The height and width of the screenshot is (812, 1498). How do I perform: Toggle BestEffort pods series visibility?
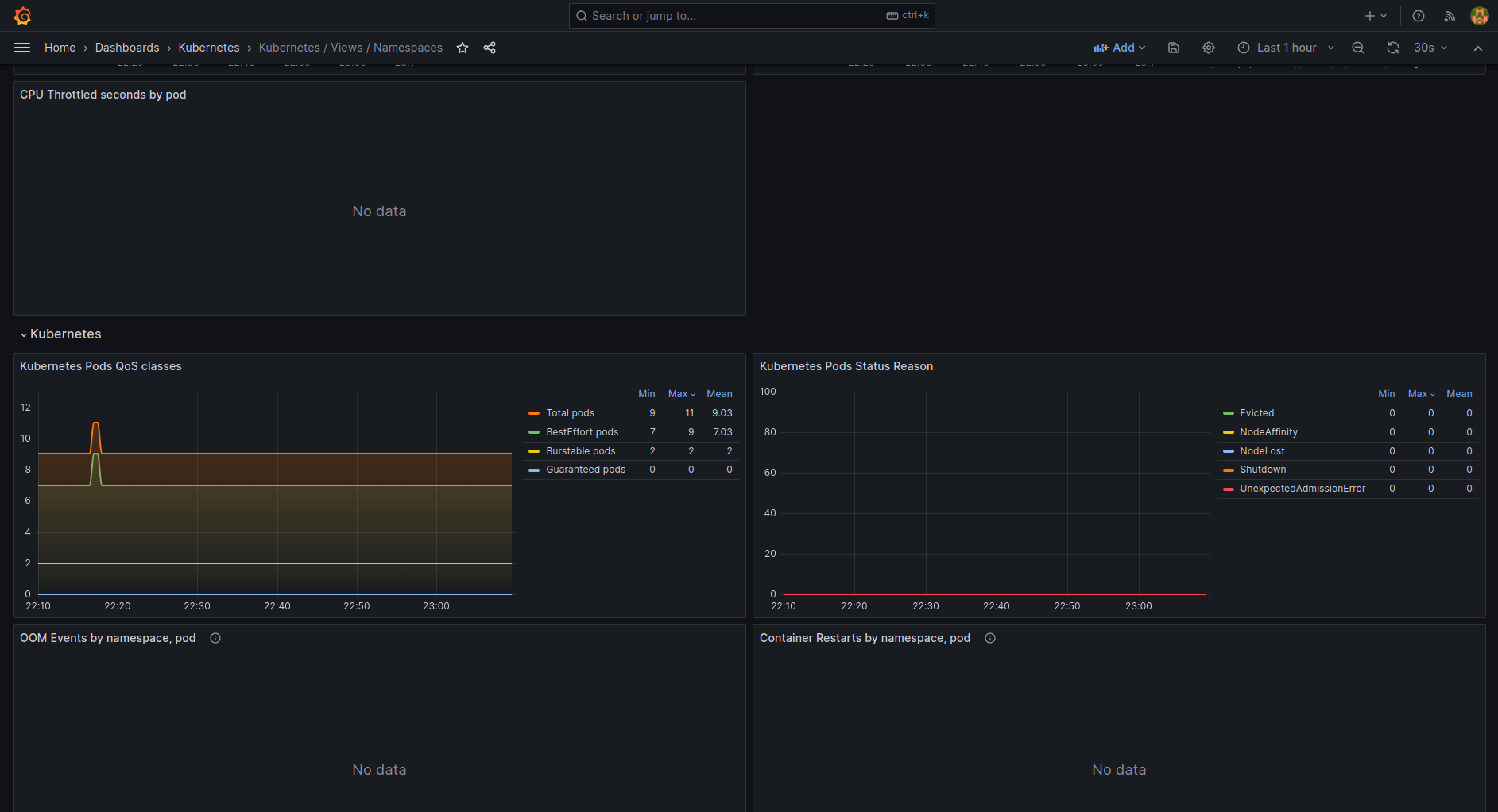582,431
